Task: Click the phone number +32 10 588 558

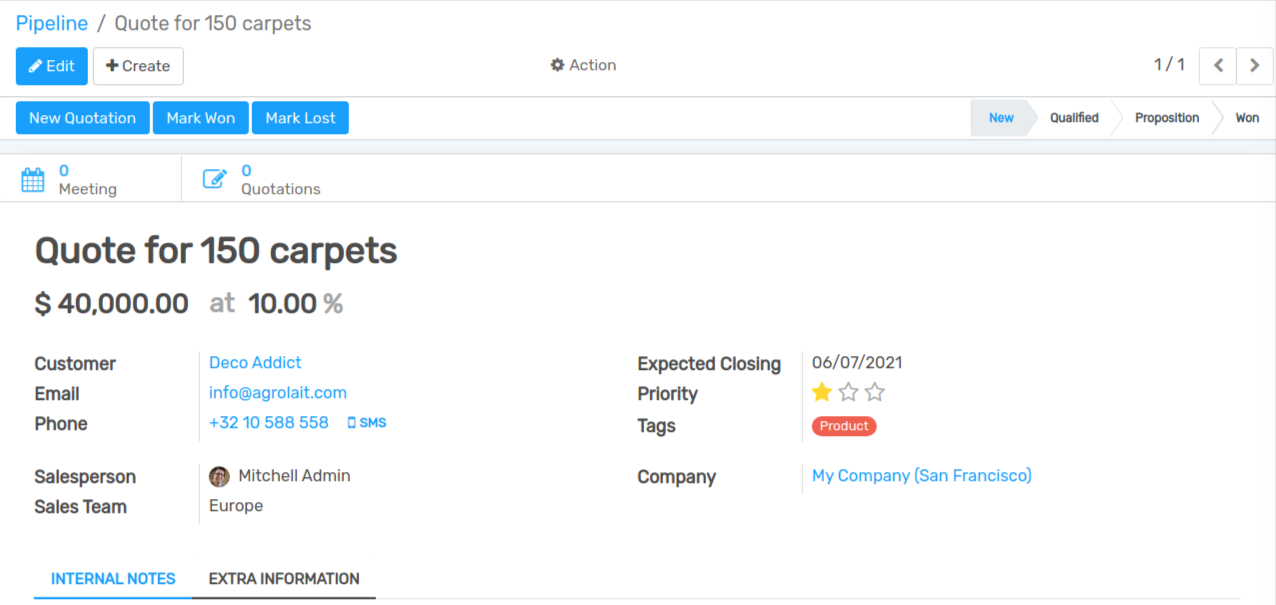Action: click(x=269, y=422)
